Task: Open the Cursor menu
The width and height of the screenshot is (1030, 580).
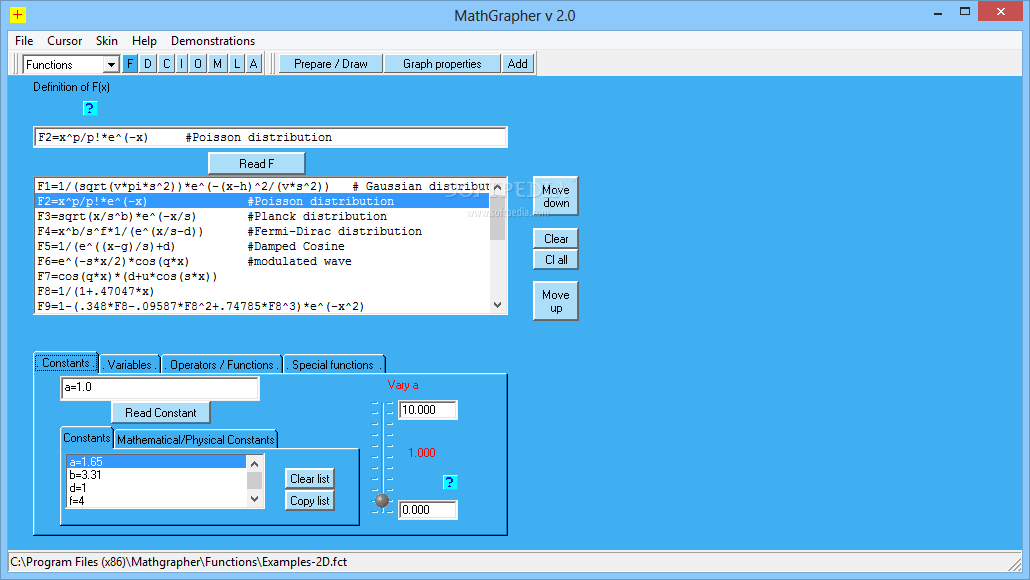Action: point(64,41)
